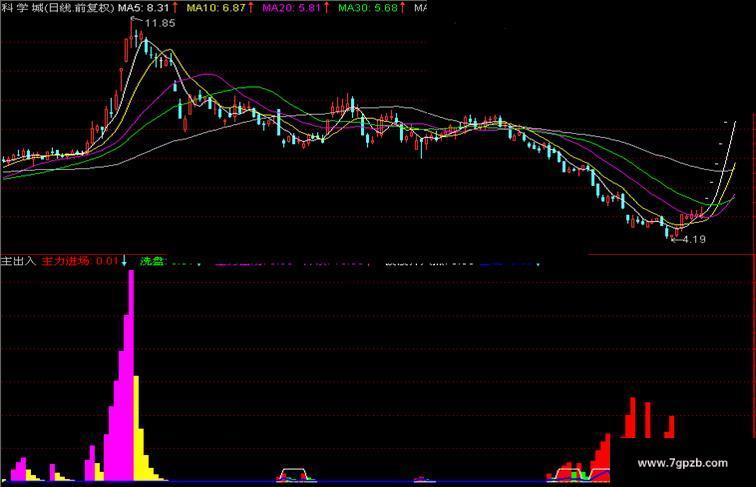Click the 主出入 indicator name label
Image resolution: width=756 pixels, height=487 pixels.
[19, 261]
